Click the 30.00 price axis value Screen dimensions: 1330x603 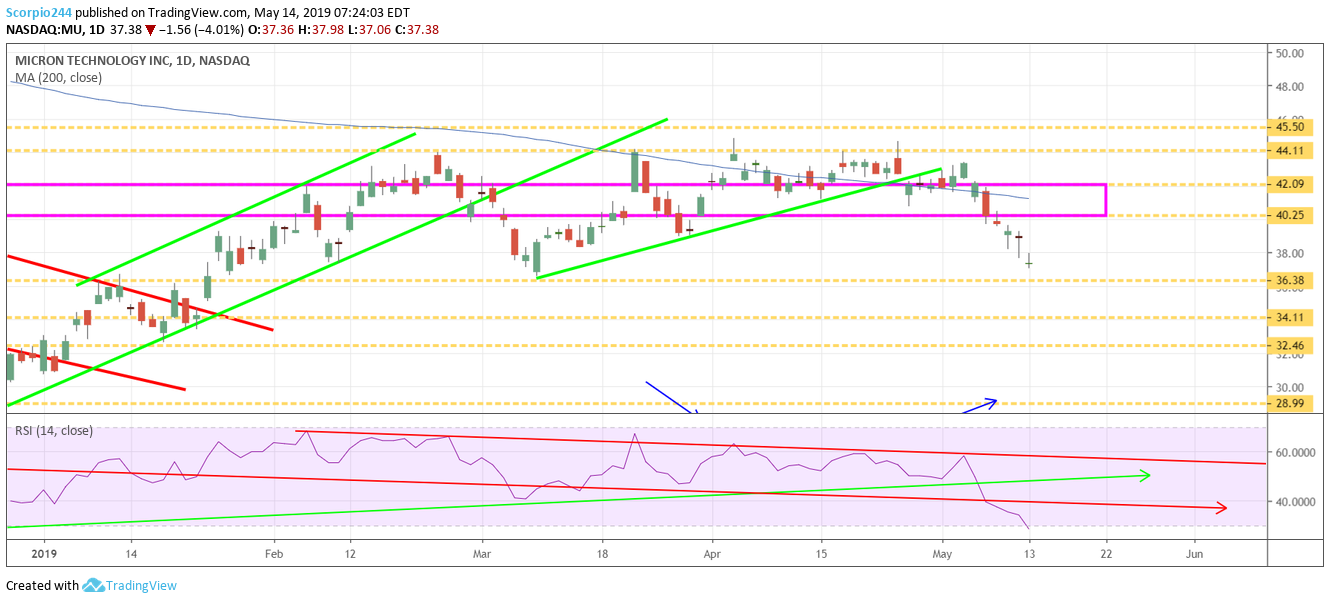[1290, 387]
